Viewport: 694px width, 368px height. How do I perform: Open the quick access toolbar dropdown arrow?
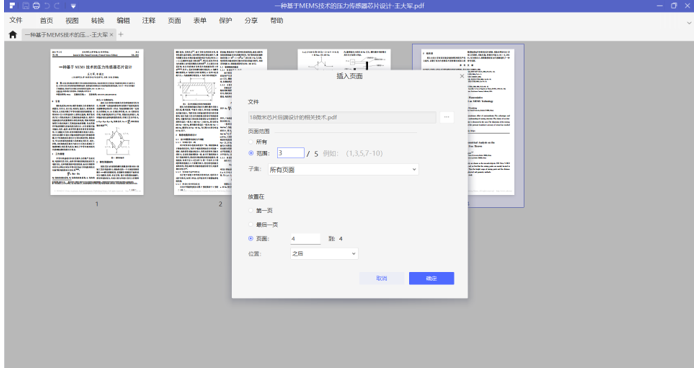[x=73, y=6]
